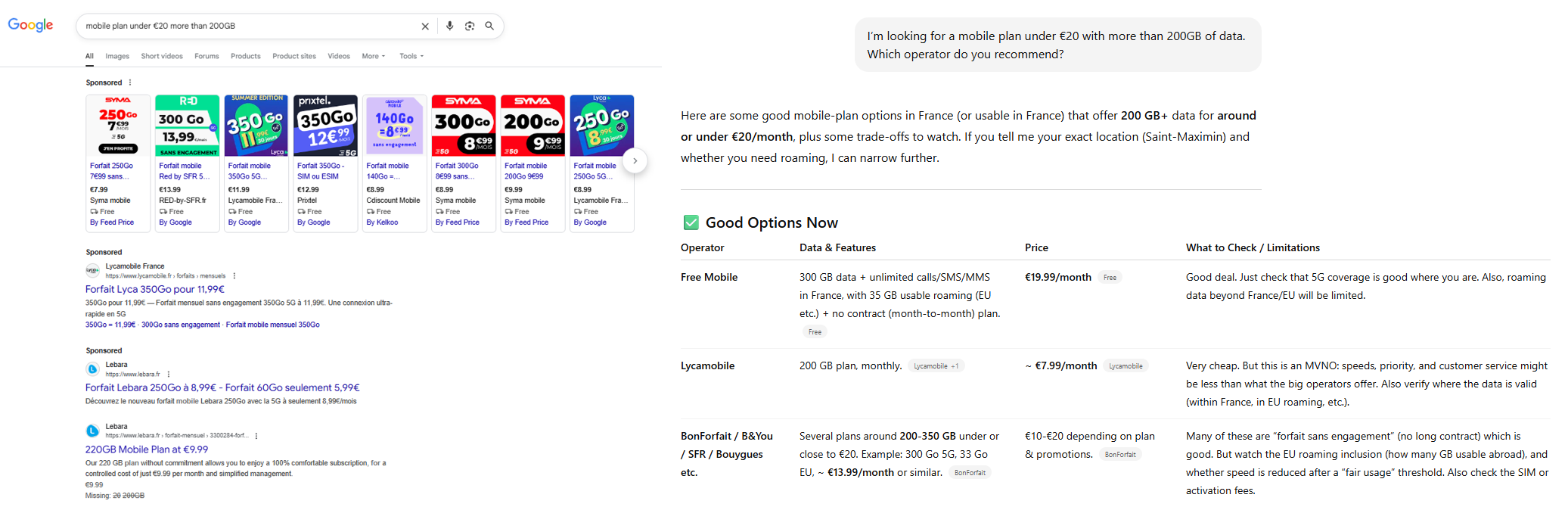Open the 220GB Mobile Plan at €9.99 result
1568x510 pixels.
click(x=147, y=449)
